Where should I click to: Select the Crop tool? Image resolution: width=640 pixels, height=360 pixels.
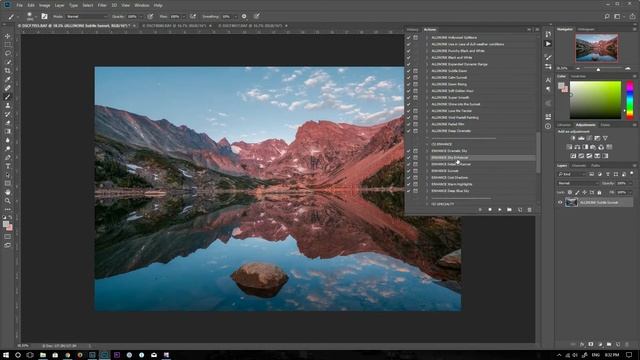pyautogui.click(x=7, y=71)
